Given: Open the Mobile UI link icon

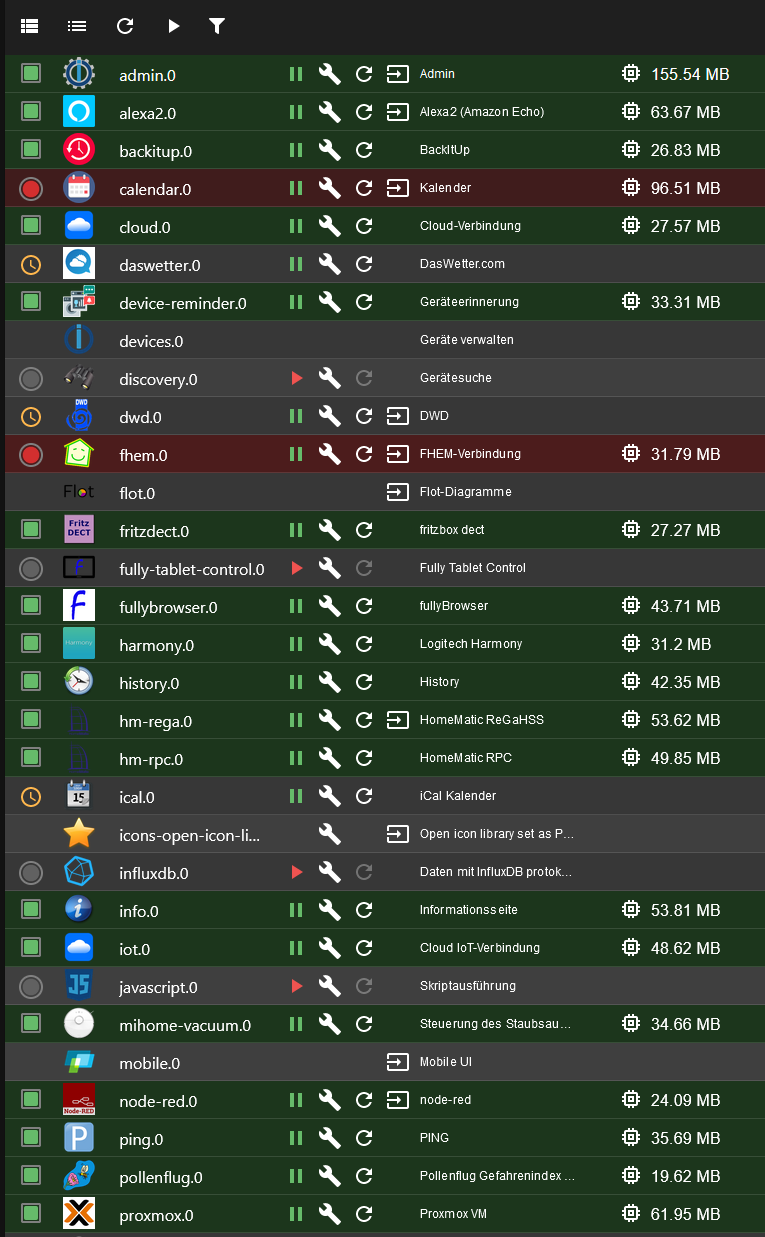Looking at the screenshot, I should click(x=398, y=1062).
